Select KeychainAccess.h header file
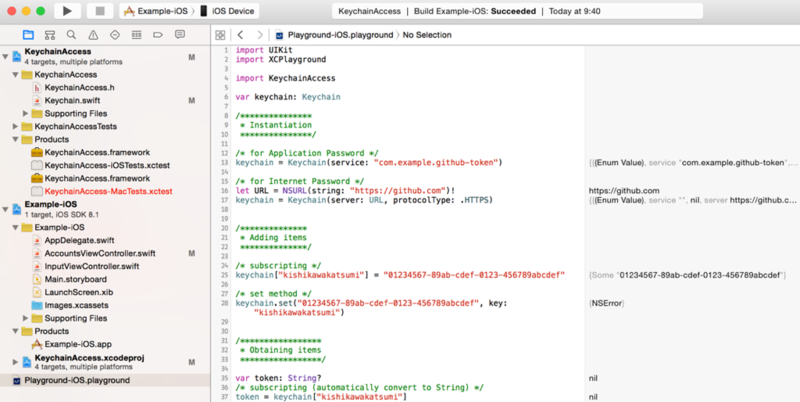 click(79, 87)
